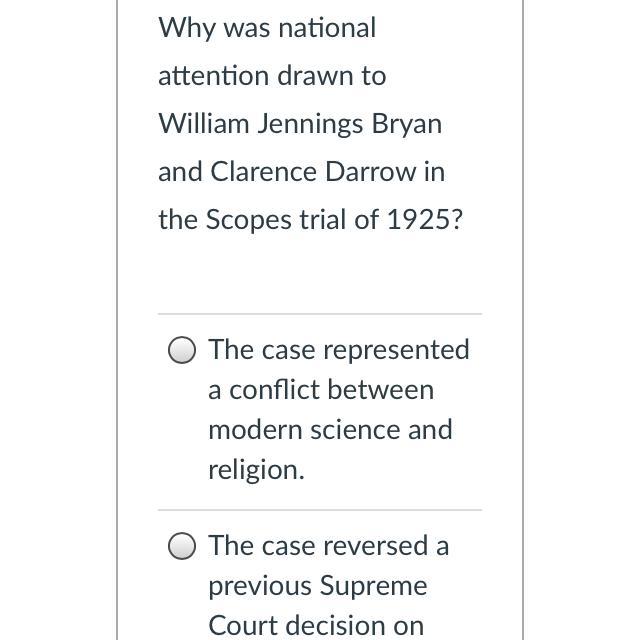Click the divider line between the two answers
640x640 pixels.
(x=320, y=510)
